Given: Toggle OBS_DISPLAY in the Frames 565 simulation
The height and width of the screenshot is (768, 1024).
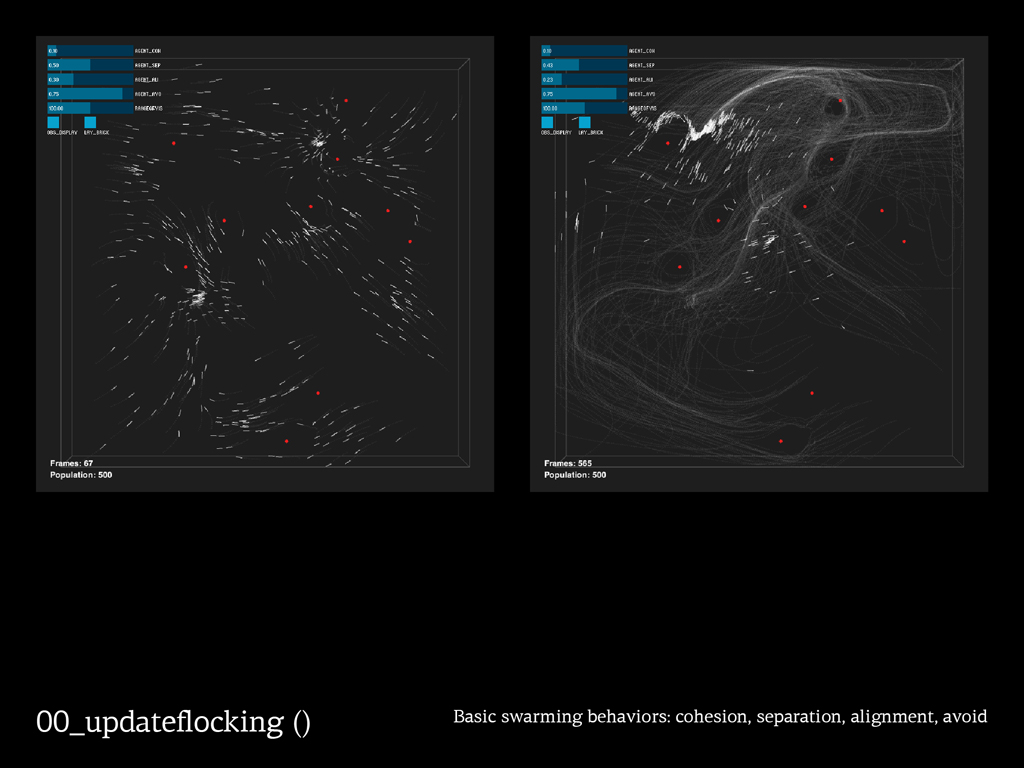Looking at the screenshot, I should click(548, 122).
